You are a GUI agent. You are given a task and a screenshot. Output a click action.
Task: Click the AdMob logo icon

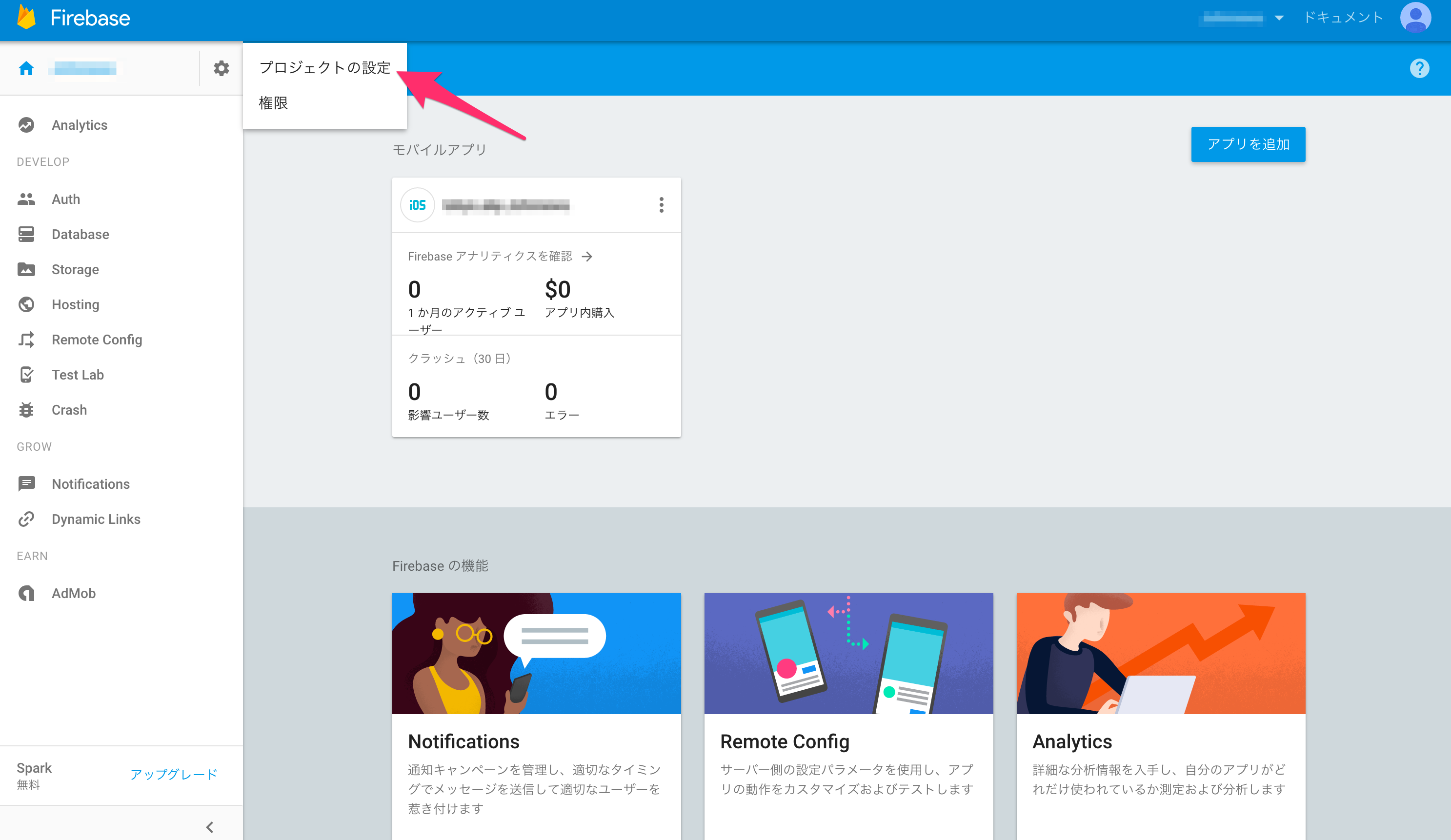click(x=26, y=594)
